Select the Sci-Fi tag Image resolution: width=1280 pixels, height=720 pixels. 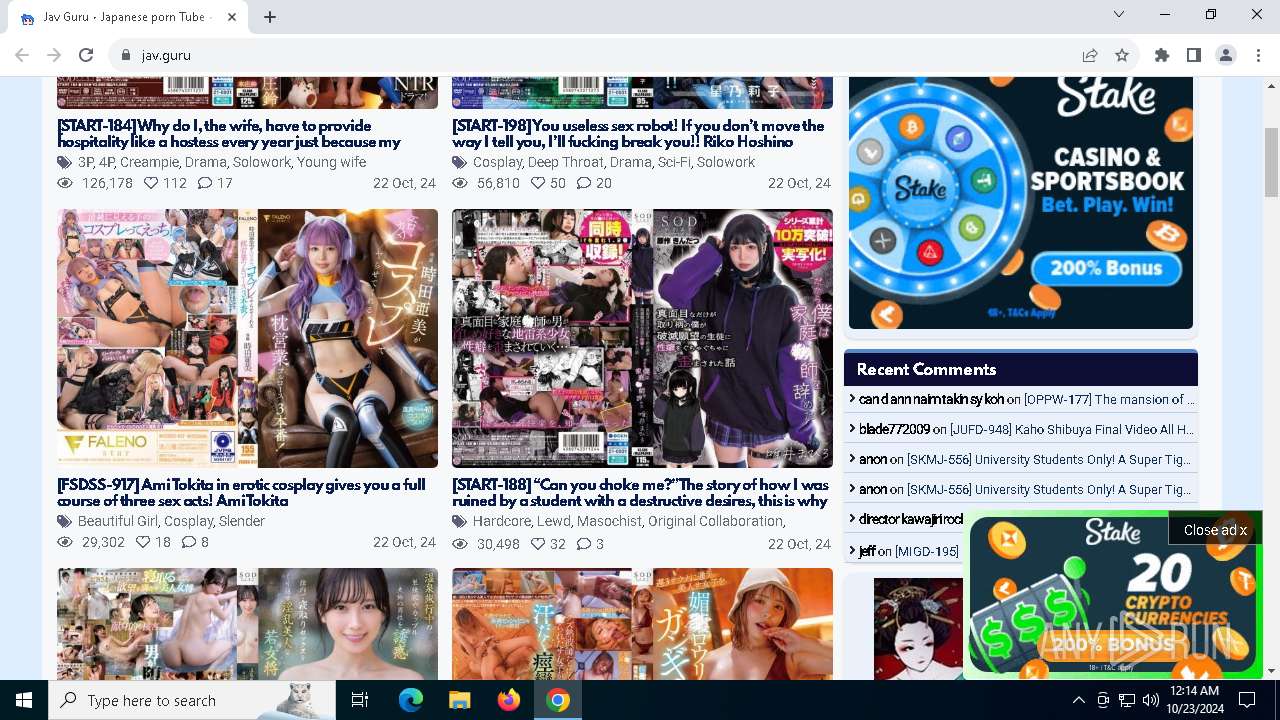coord(674,162)
